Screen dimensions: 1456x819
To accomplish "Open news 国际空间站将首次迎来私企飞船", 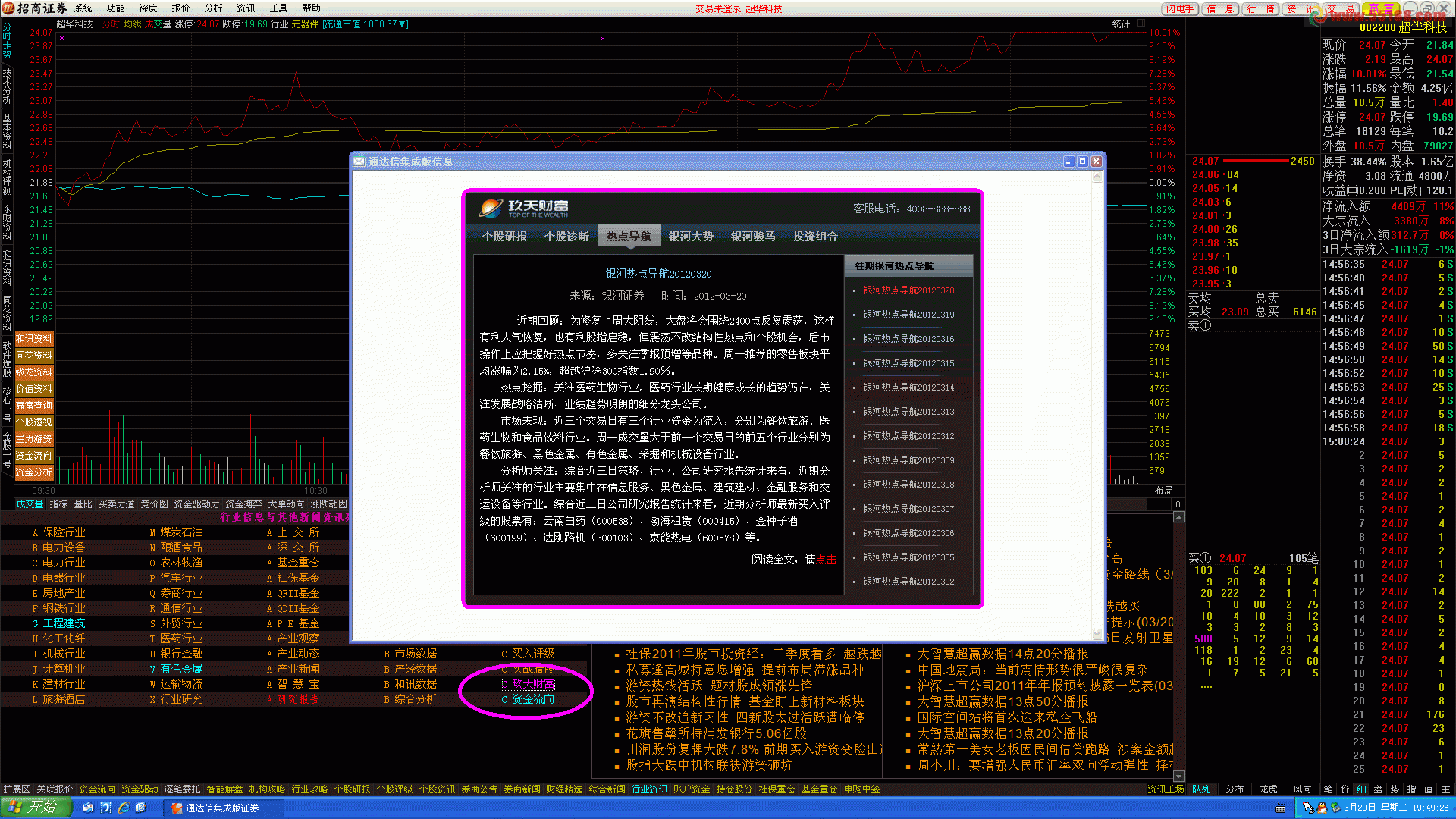I will [x=1007, y=717].
